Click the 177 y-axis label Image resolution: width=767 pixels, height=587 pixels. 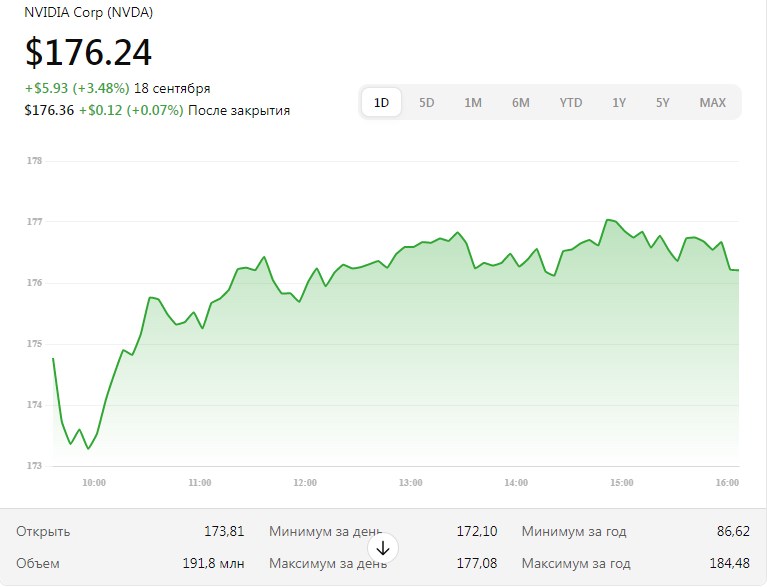coord(34,222)
